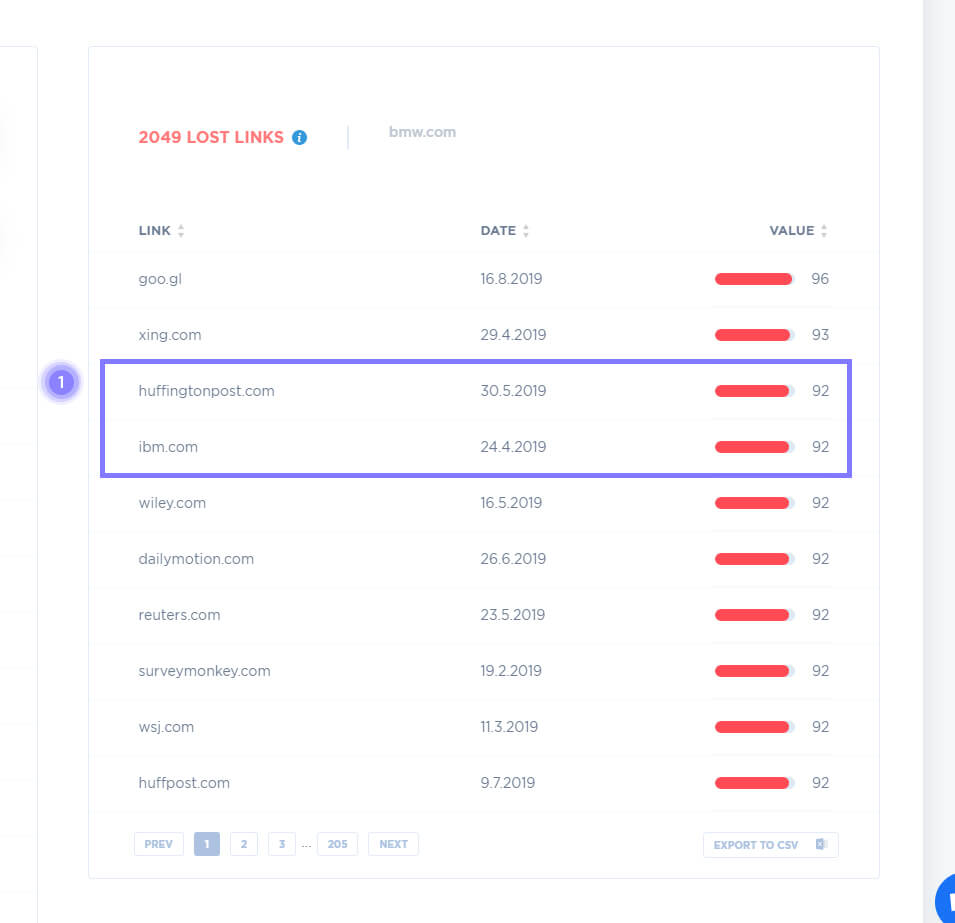
Task: Open the ibm.com lost link
Action: (x=168, y=447)
